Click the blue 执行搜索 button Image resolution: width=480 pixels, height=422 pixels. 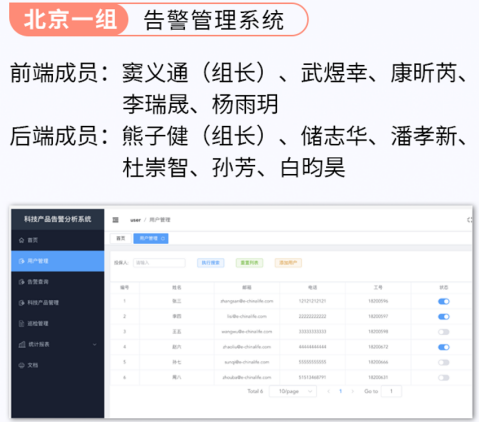tap(211, 263)
